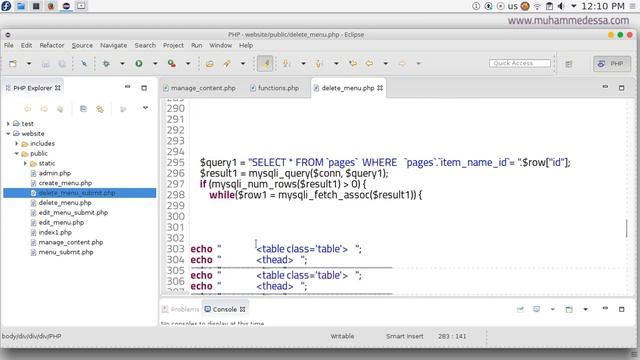The width and height of the screenshot is (640, 360).
Task: Collapse the public folder
Action: (17, 153)
